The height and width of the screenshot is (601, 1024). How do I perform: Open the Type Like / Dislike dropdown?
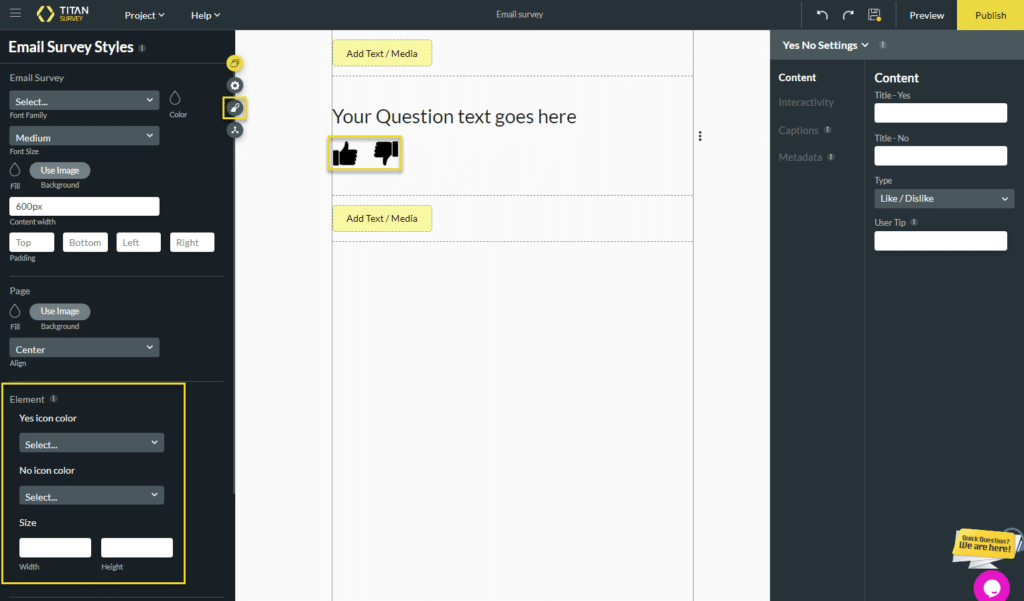pos(944,199)
